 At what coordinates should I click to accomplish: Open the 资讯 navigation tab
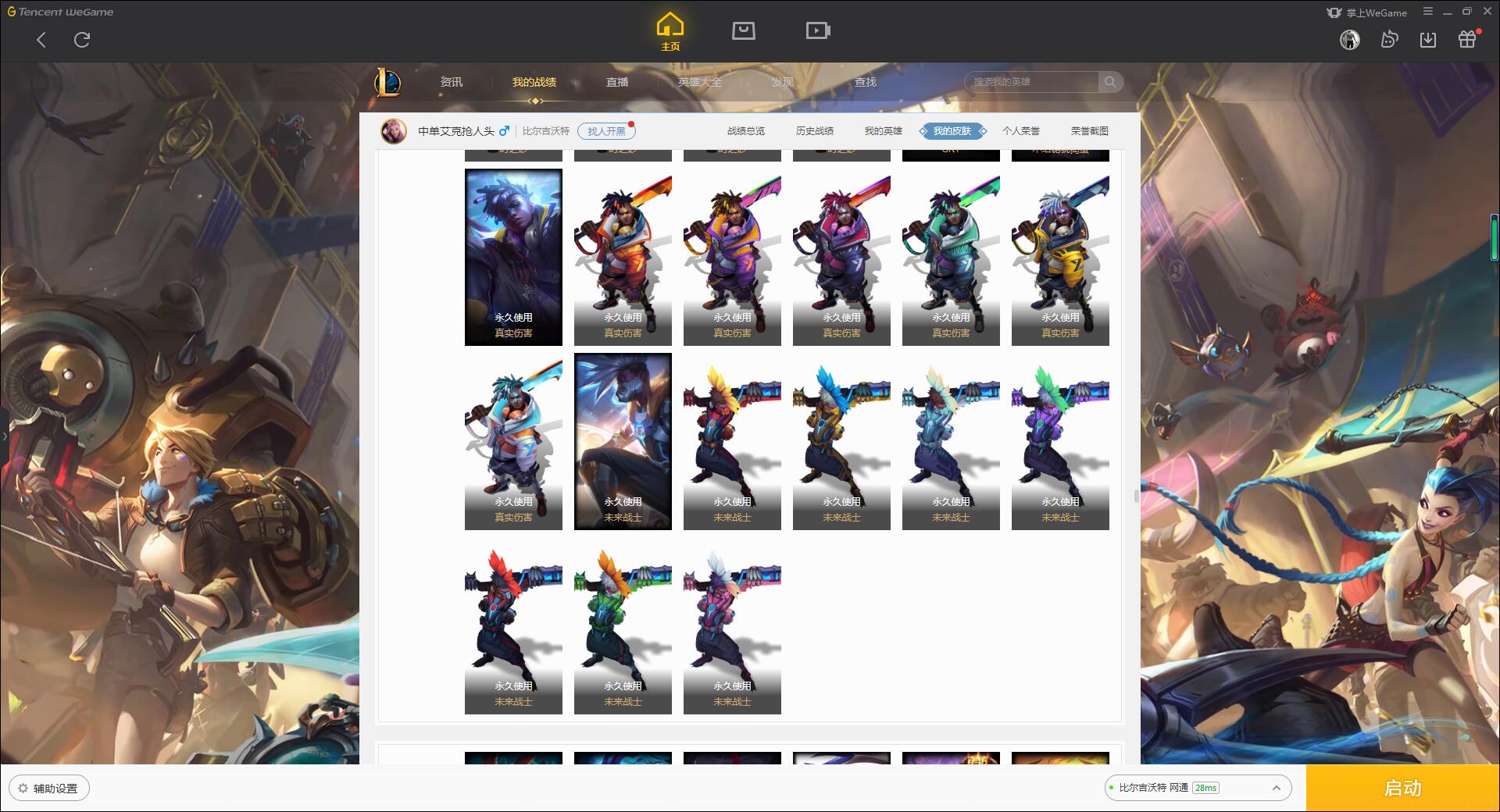click(x=452, y=82)
